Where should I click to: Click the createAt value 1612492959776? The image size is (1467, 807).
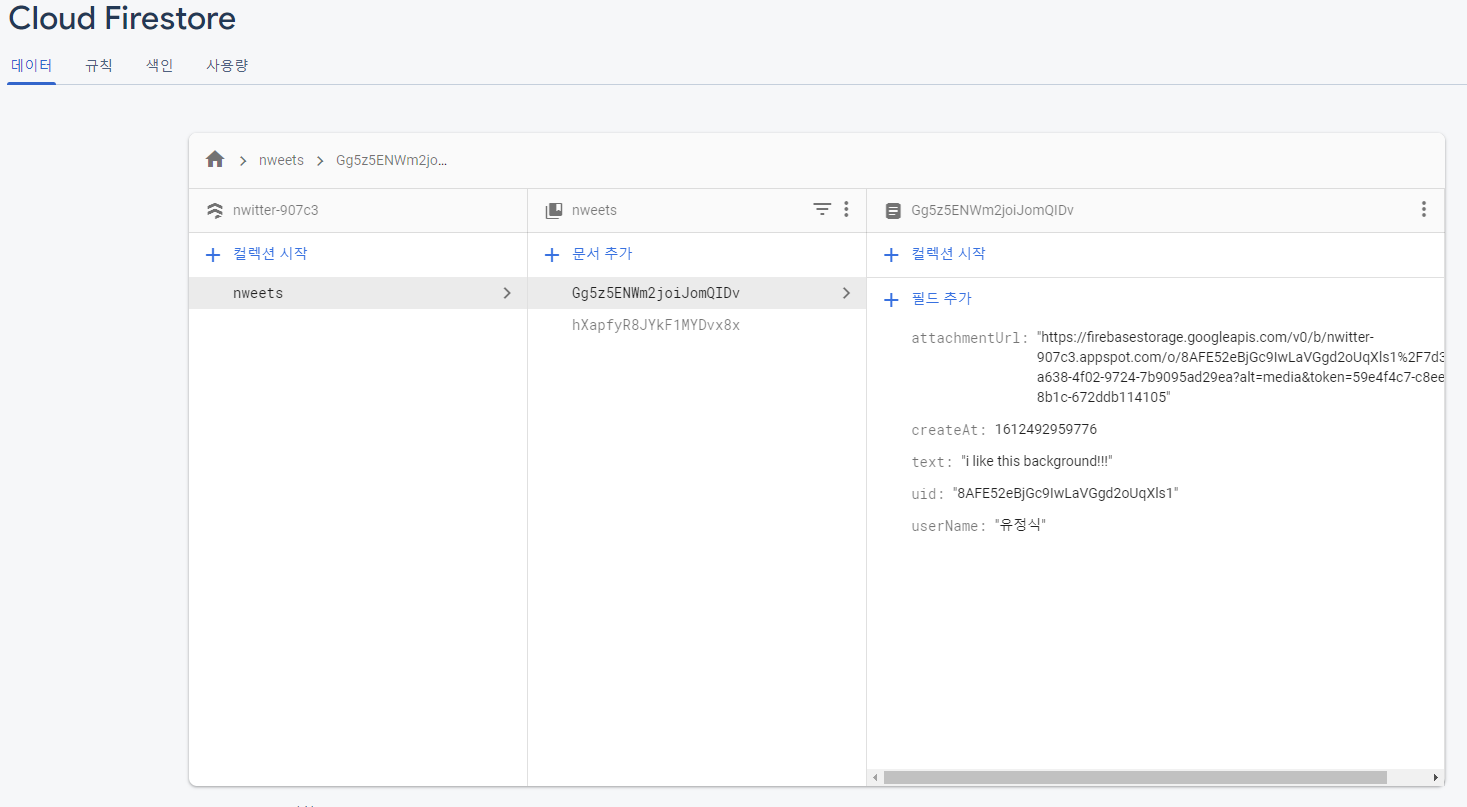(1045, 429)
